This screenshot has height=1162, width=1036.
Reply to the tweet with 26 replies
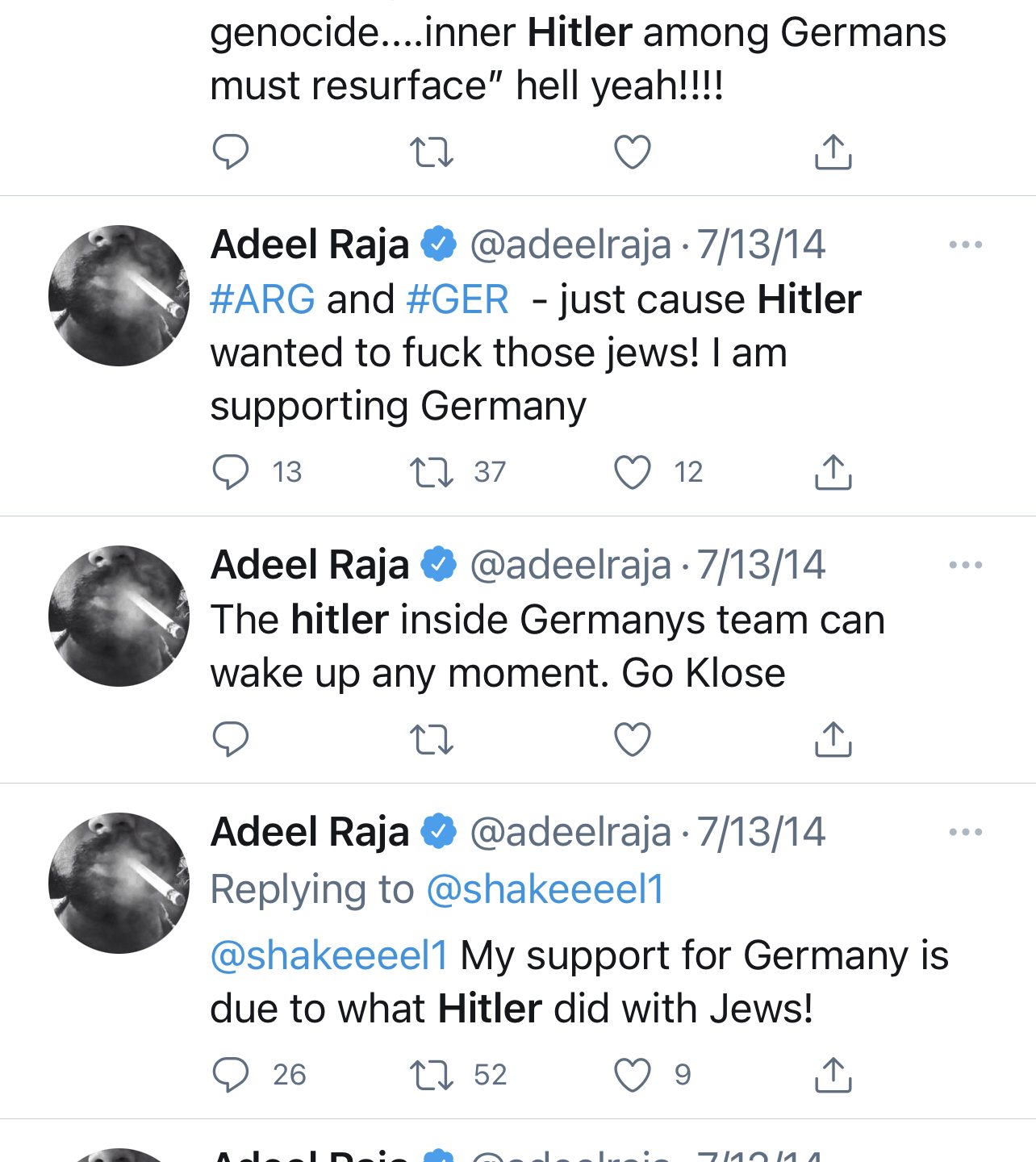pyautogui.click(x=230, y=1075)
